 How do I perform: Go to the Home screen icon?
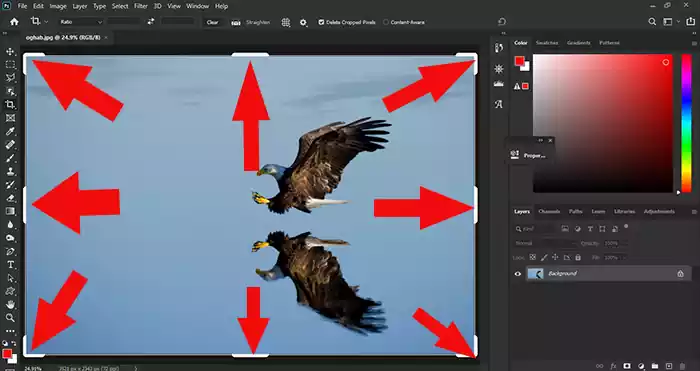(x=14, y=22)
